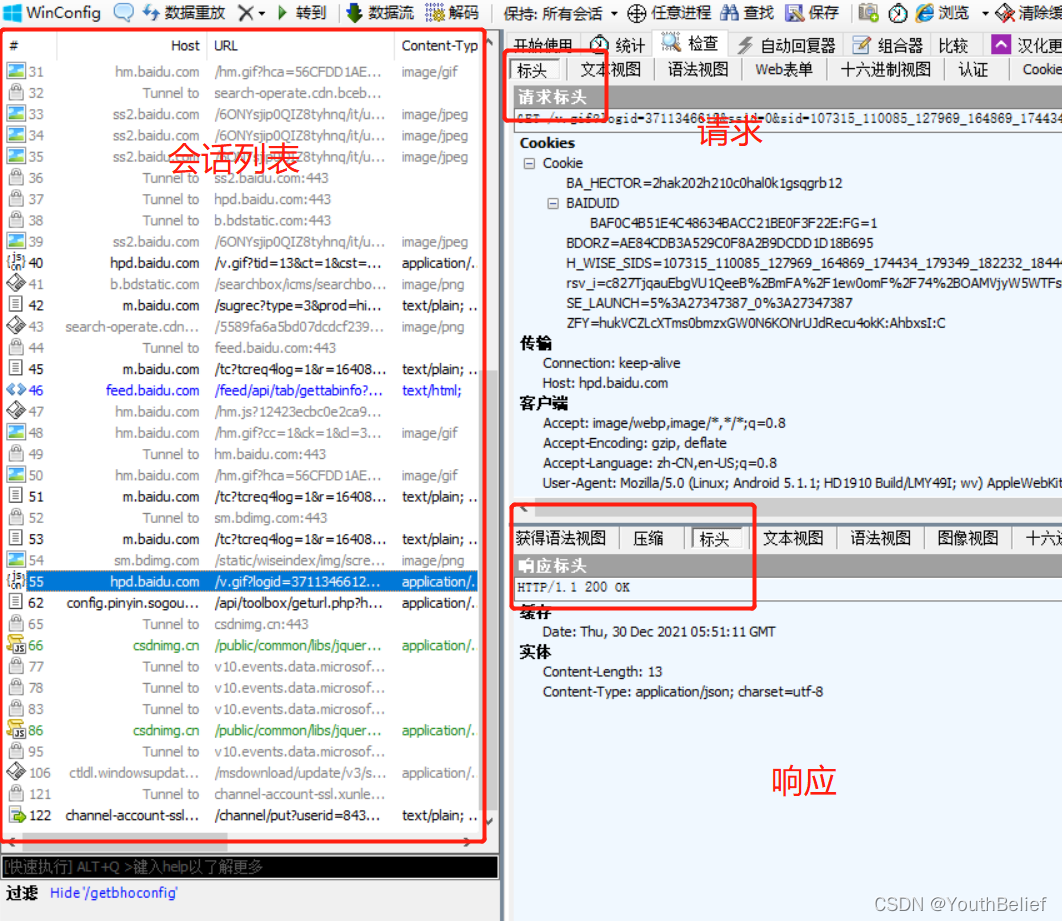
Task: Click the session list horizontal scrollbar
Action: 125,843
